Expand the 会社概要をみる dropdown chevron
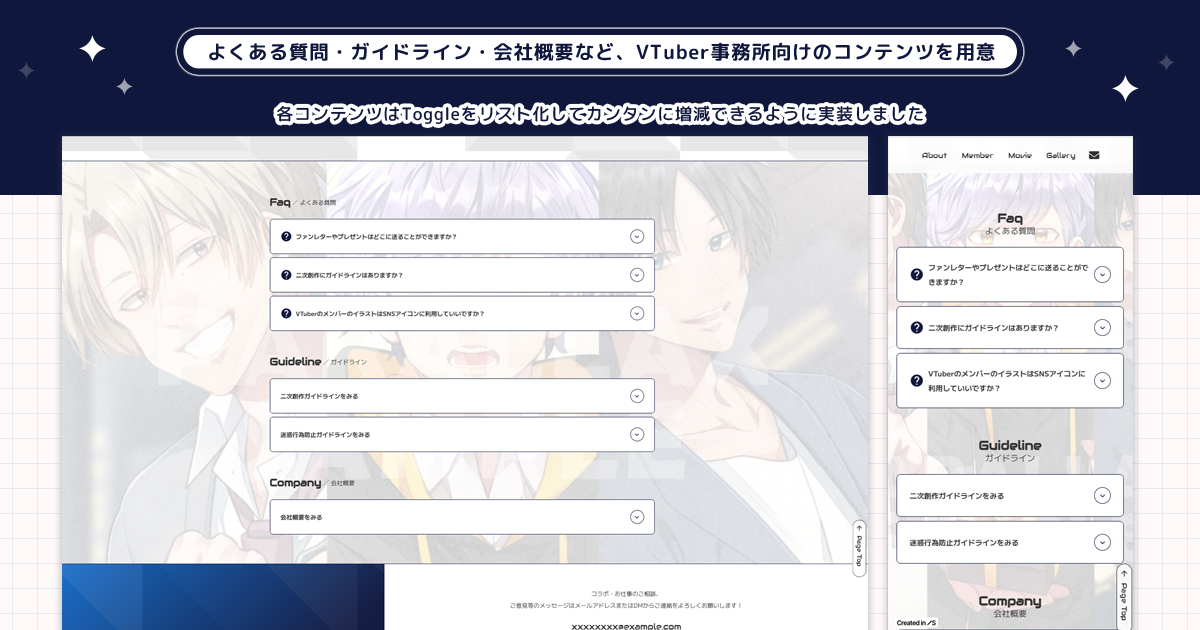1200x630 pixels. [x=637, y=517]
